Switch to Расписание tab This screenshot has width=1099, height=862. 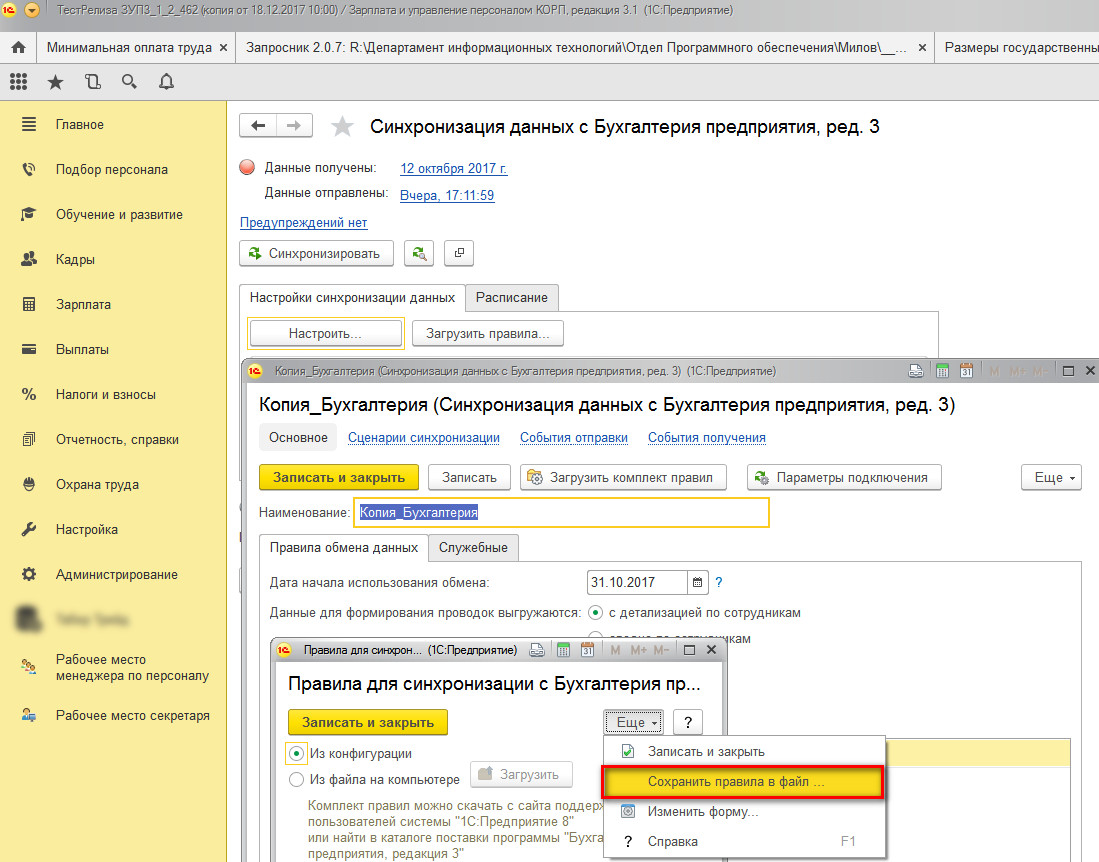[x=512, y=297]
